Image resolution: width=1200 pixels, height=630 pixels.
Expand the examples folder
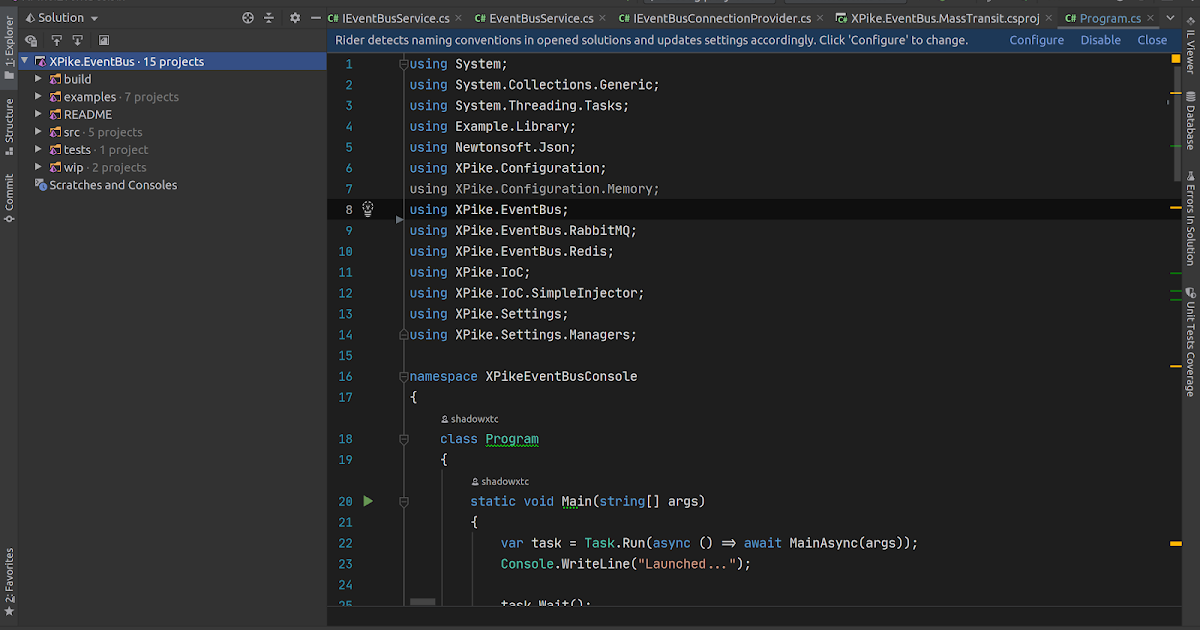click(39, 97)
